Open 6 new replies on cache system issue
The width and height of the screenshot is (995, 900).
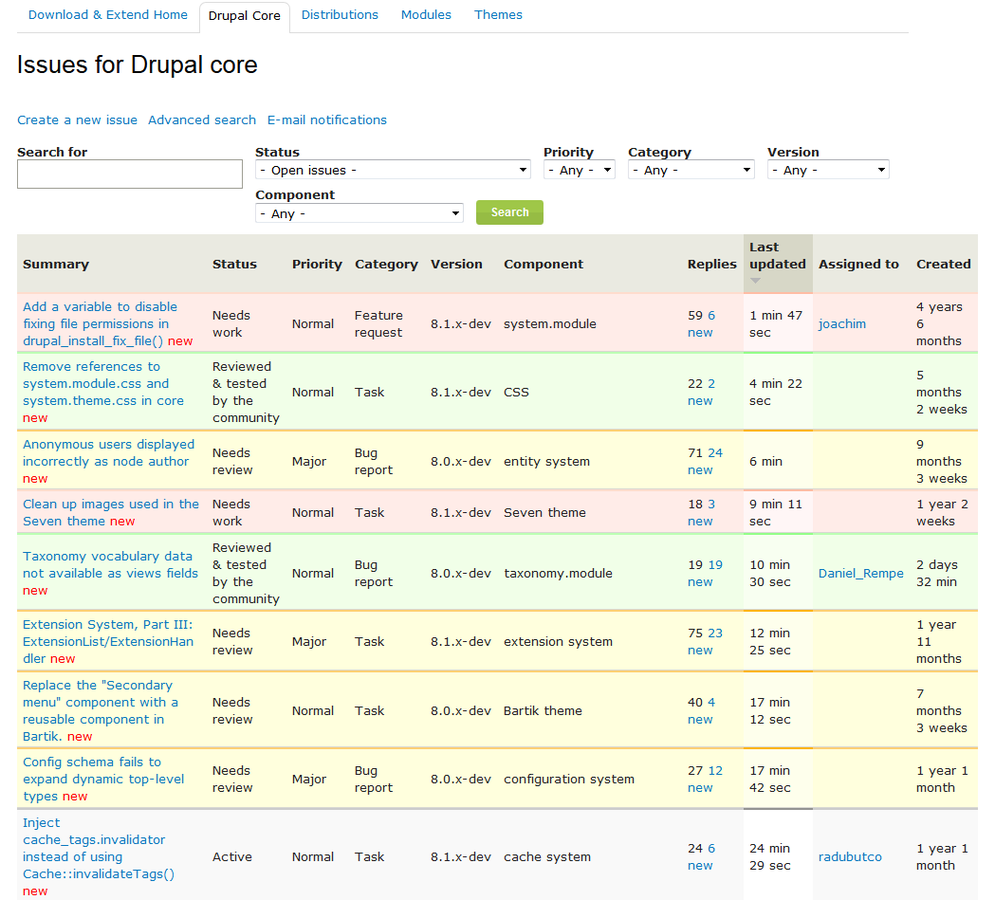(x=702, y=857)
